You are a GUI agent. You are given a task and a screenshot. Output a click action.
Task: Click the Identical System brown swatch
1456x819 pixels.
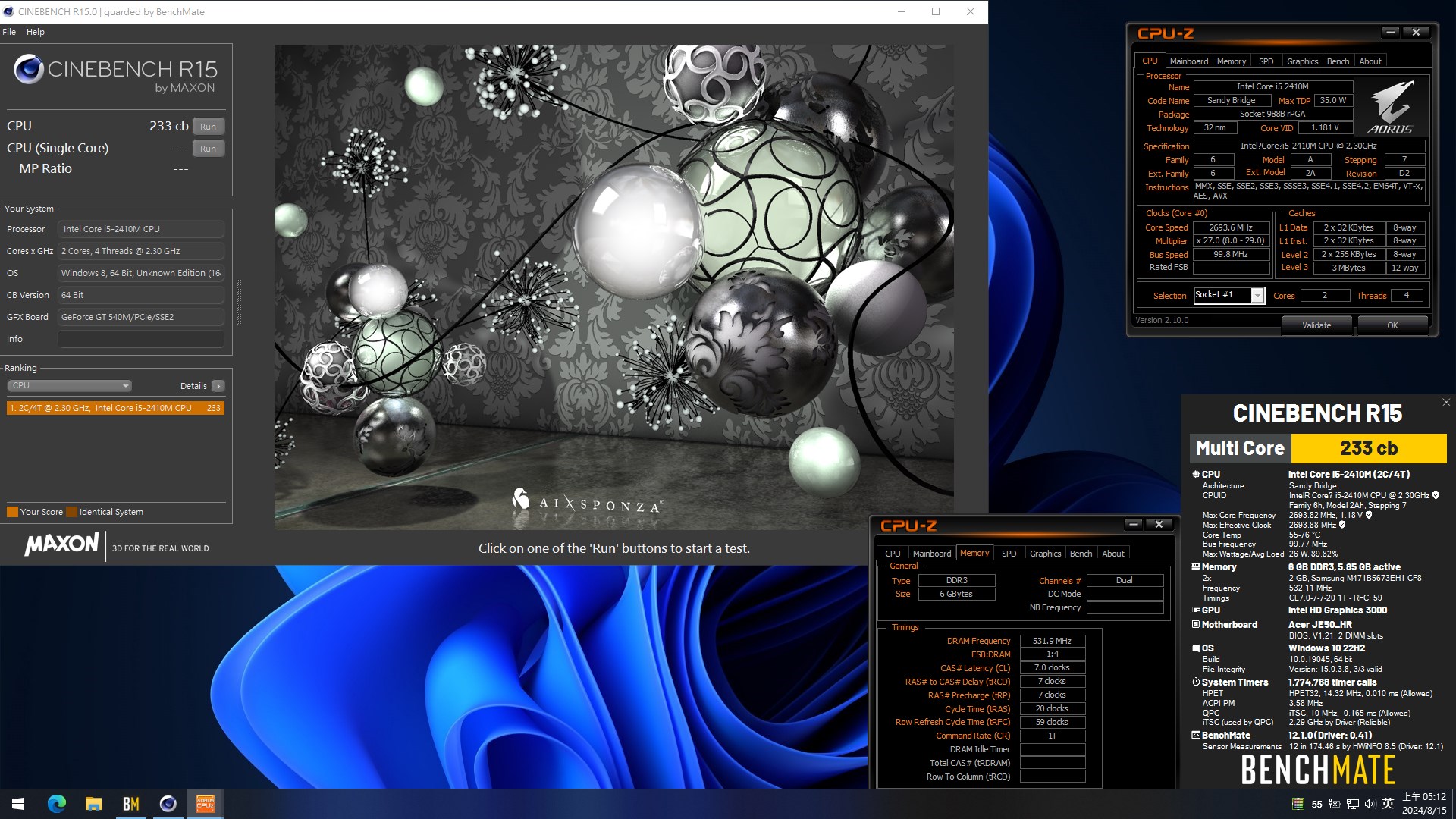pyautogui.click(x=71, y=512)
